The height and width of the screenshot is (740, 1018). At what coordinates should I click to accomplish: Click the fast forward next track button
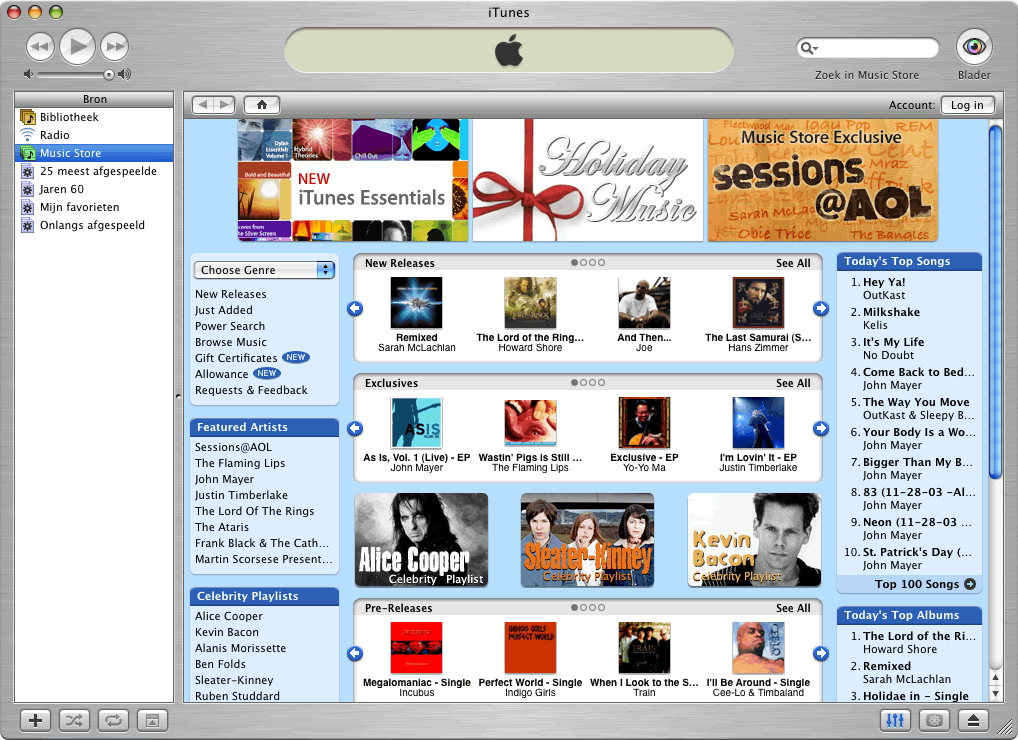tap(115, 46)
